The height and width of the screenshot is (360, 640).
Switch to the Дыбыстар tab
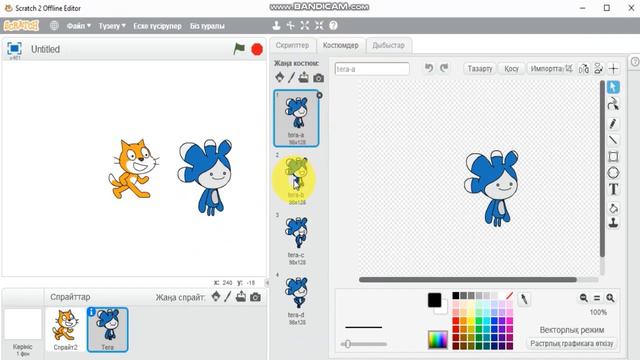388,45
